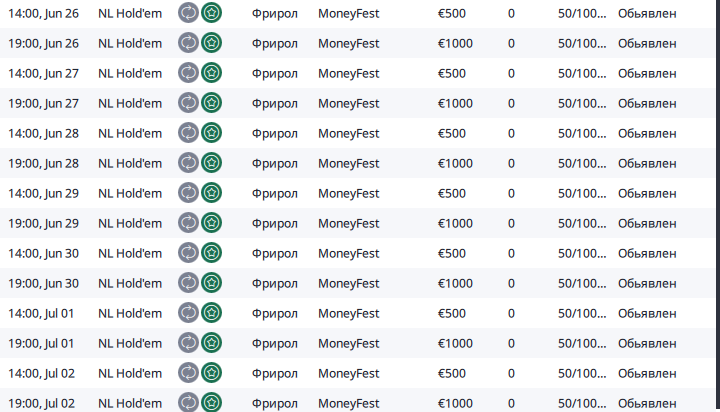Click the grey re-entry icon for 19:00, Jul 02
This screenshot has width=720, height=412.
[x=189, y=403]
